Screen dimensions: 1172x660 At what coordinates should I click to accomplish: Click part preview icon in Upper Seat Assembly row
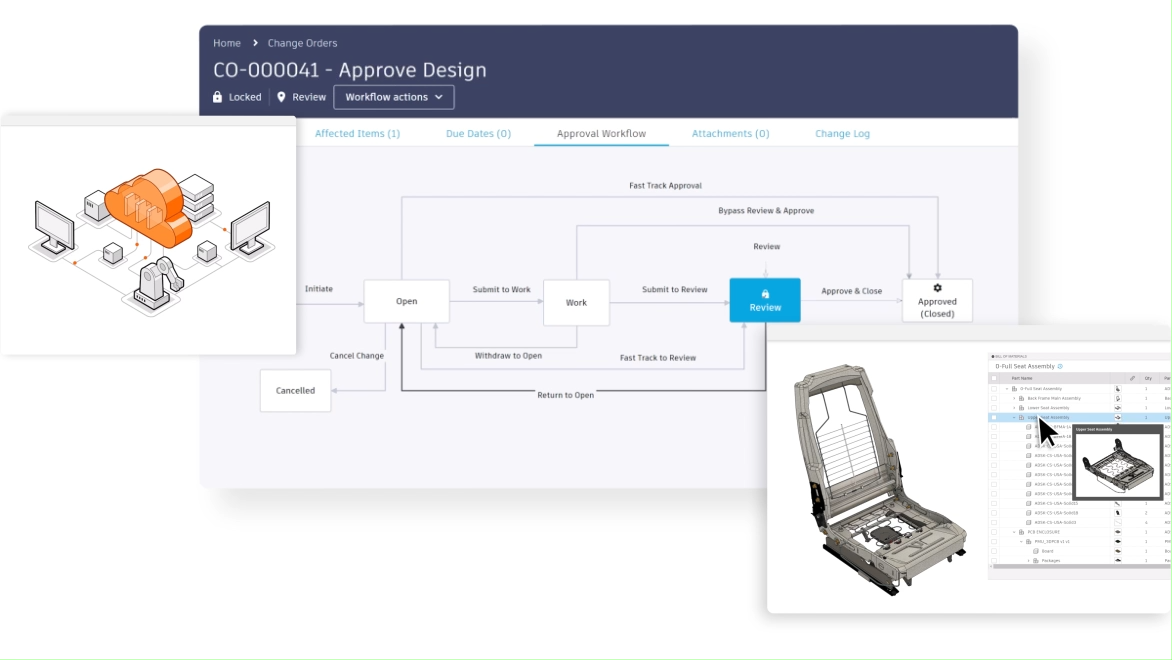pyautogui.click(x=1118, y=417)
